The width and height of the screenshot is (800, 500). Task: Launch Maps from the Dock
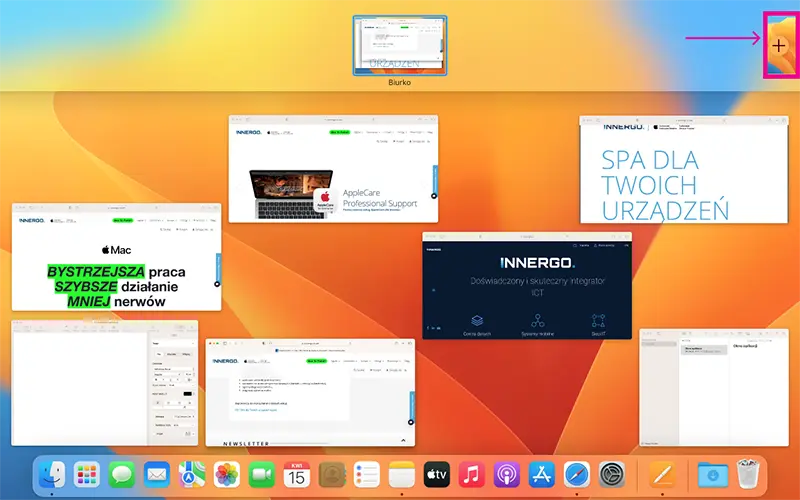[192, 474]
